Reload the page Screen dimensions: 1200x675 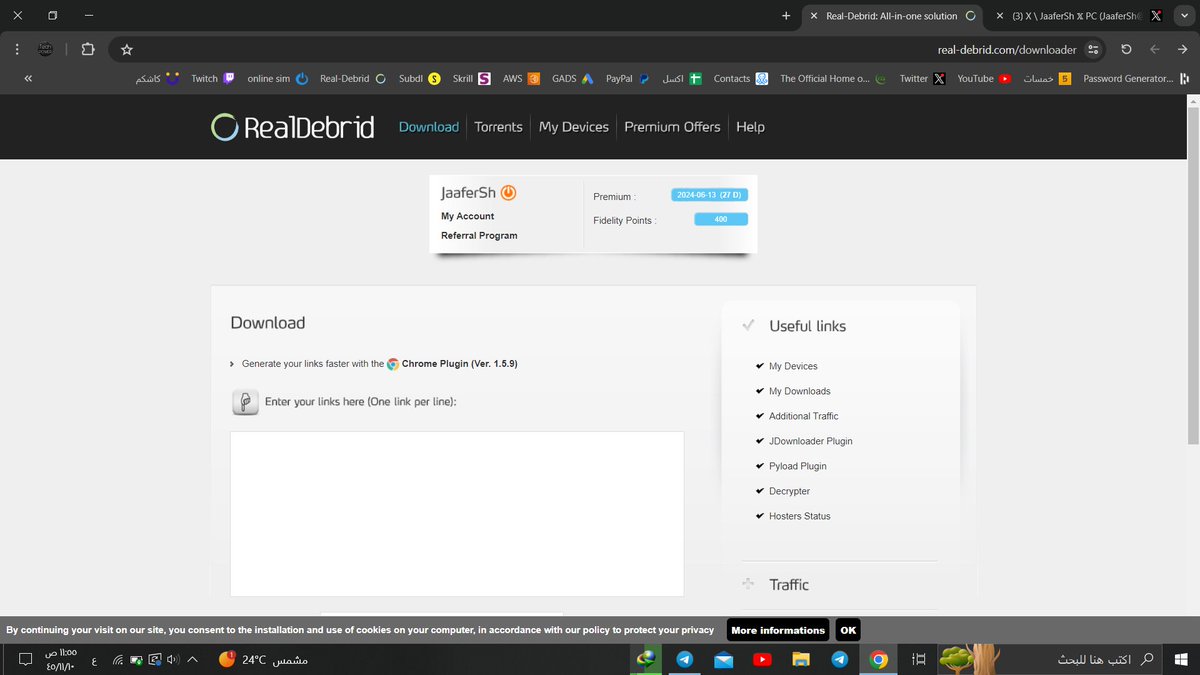pyautogui.click(x=1127, y=49)
